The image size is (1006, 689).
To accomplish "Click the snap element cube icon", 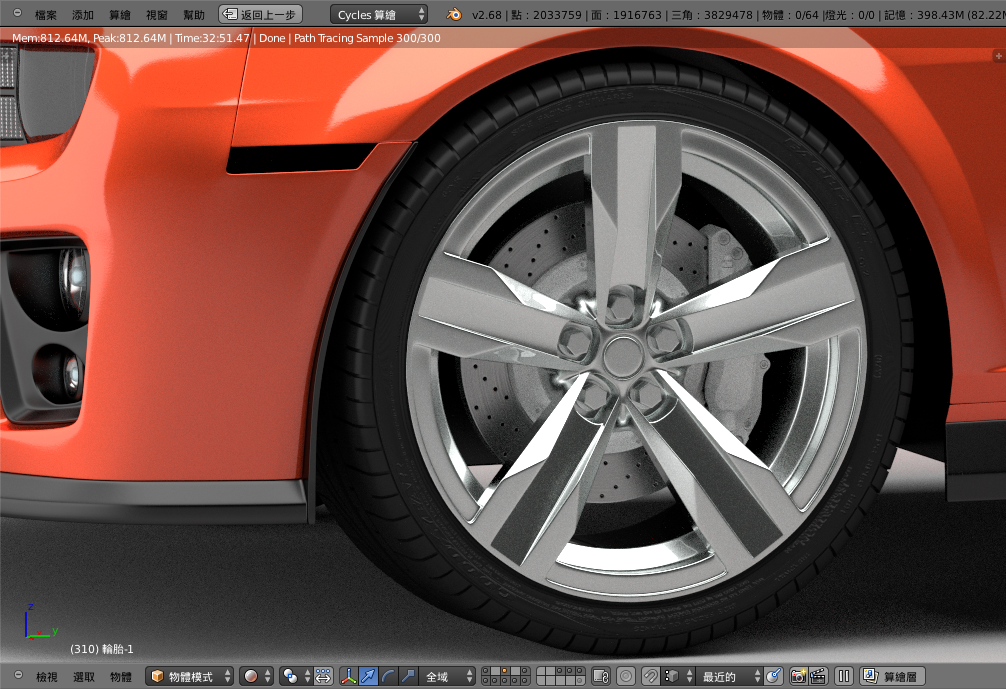I will [x=672, y=677].
